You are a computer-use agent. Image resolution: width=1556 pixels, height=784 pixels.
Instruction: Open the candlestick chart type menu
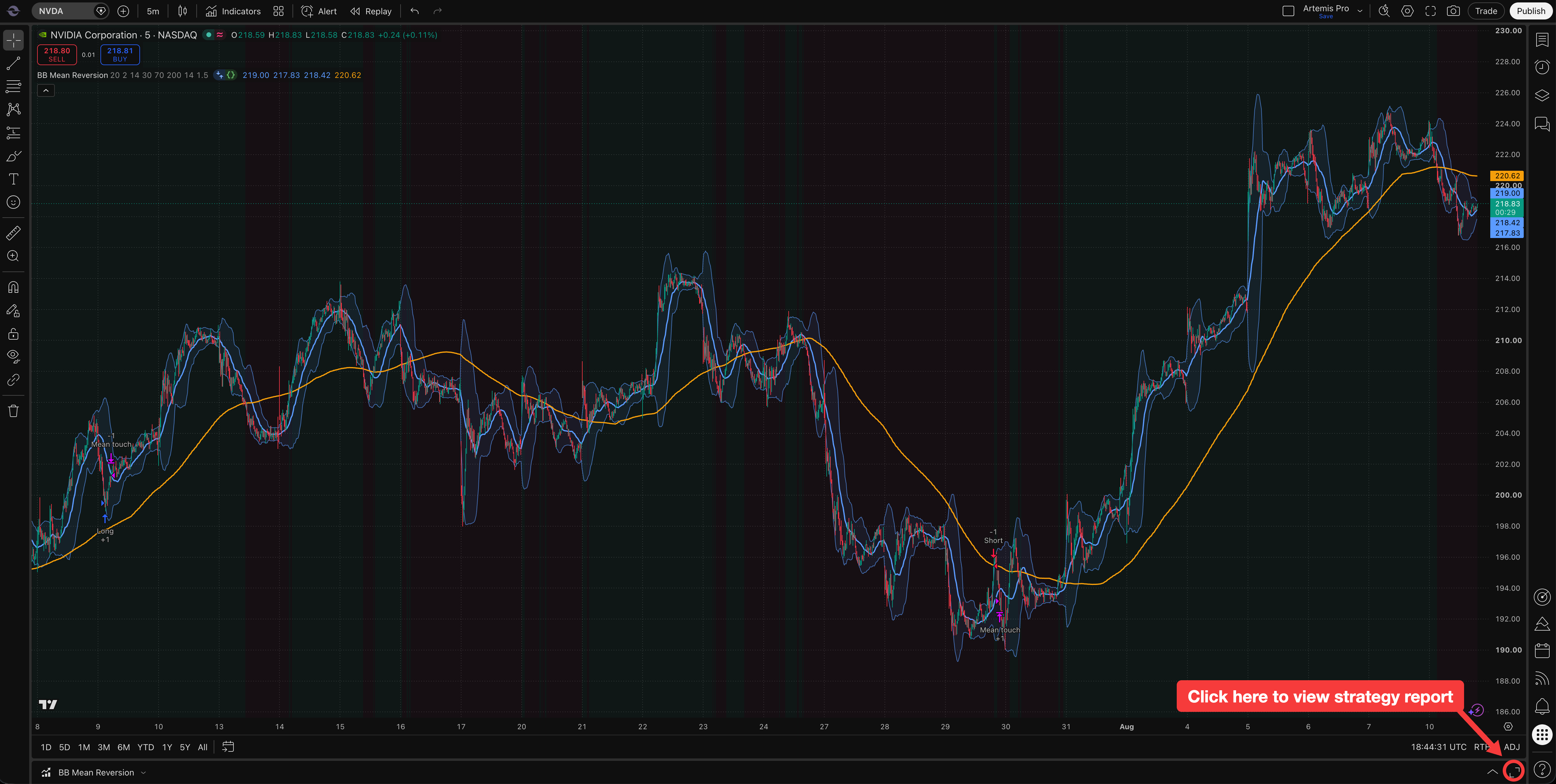click(x=182, y=11)
